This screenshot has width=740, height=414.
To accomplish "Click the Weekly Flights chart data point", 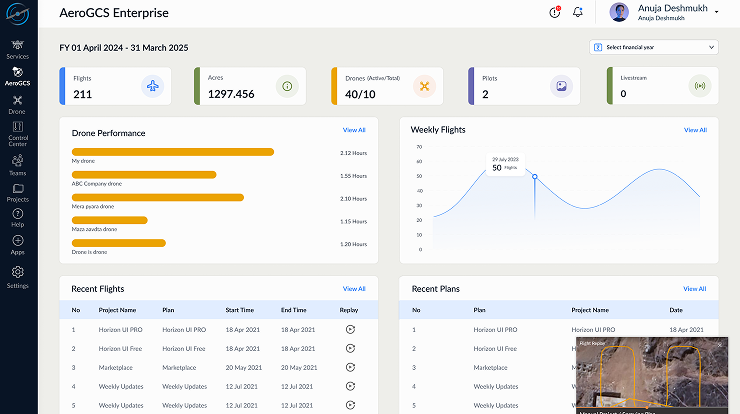I will (535, 177).
